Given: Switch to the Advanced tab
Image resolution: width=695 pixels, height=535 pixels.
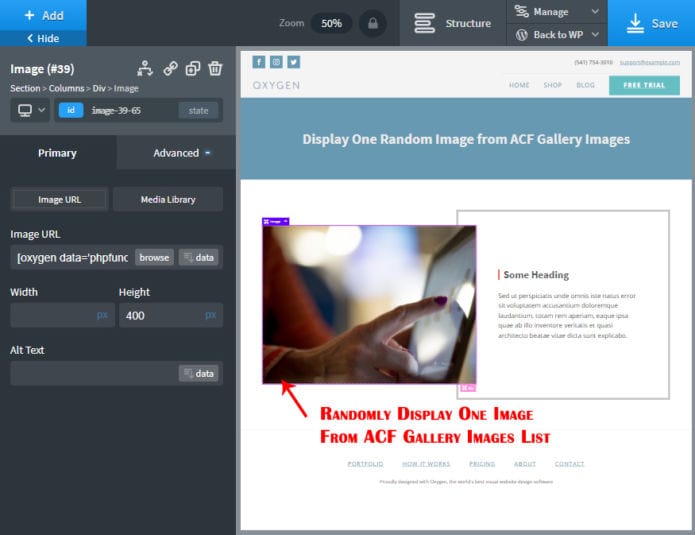Looking at the screenshot, I should (x=176, y=153).
